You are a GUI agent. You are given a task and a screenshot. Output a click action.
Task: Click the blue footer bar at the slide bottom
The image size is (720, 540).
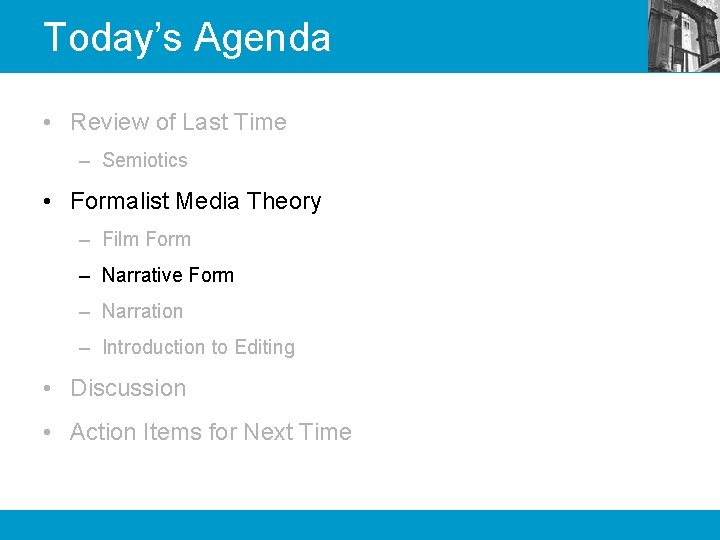pyautogui.click(x=360, y=525)
